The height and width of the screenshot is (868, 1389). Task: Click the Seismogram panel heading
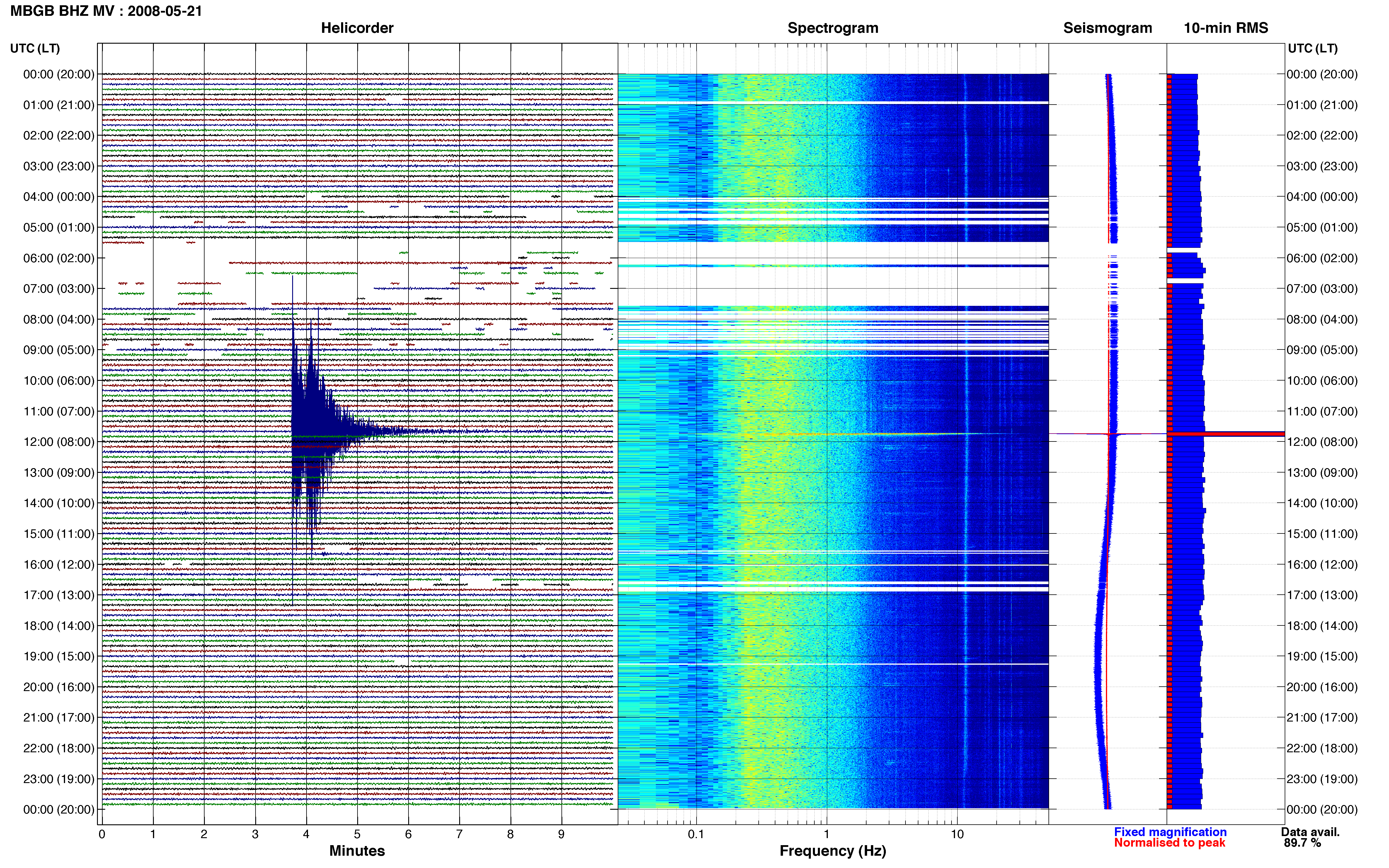pos(1108,28)
